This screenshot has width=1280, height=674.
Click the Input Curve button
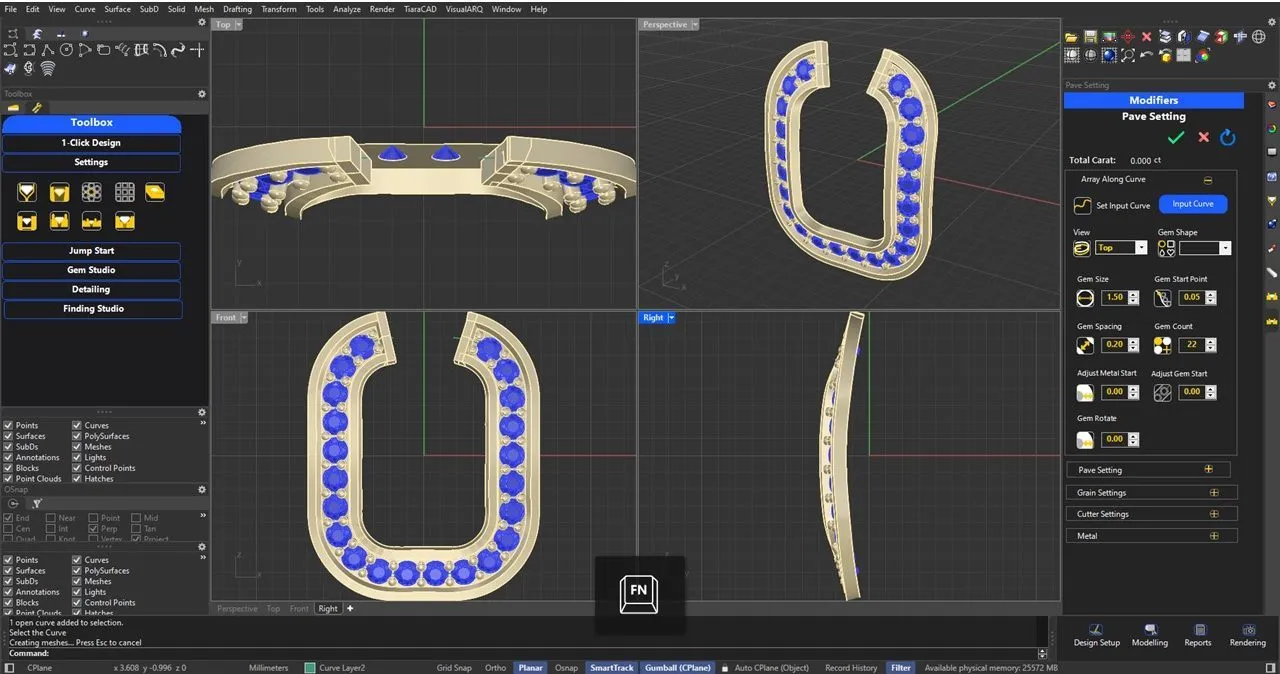click(1192, 204)
